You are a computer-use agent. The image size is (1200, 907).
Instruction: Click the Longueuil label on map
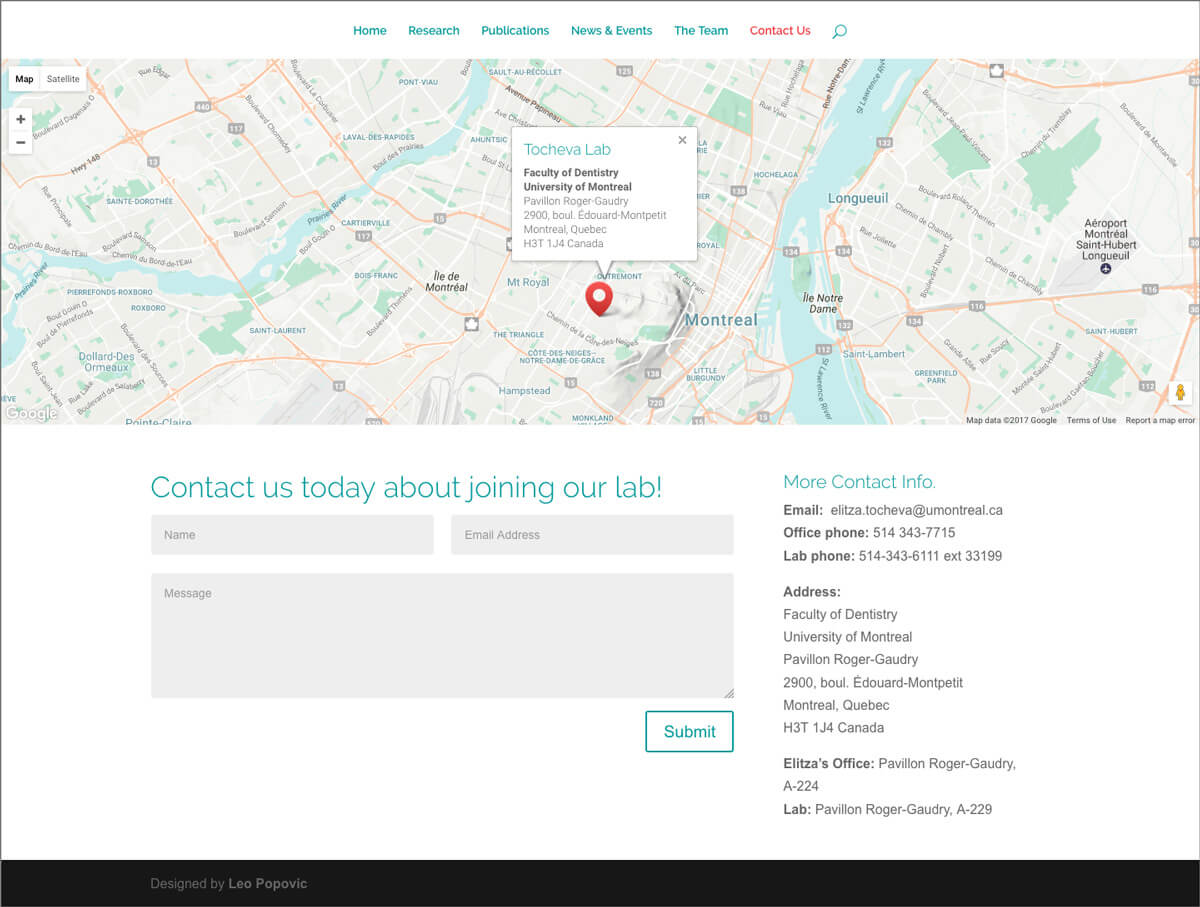(858, 198)
